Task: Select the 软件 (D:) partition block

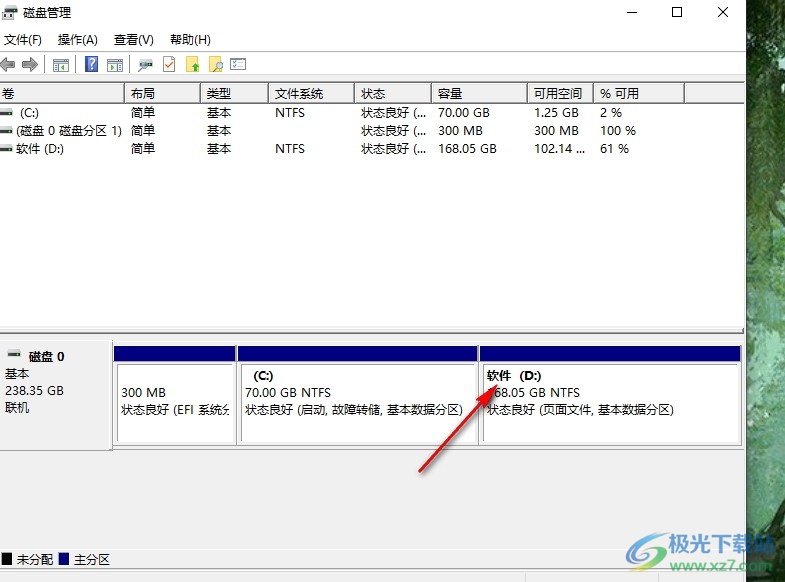Action: point(610,395)
